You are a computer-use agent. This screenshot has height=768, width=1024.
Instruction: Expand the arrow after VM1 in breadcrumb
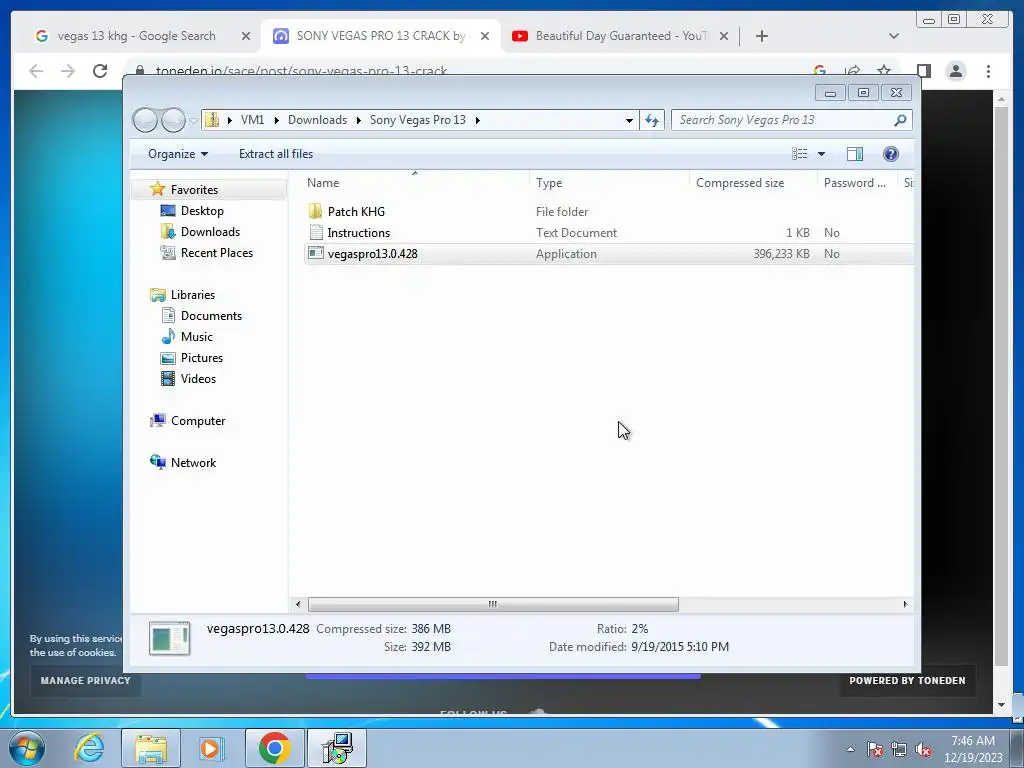[277, 120]
